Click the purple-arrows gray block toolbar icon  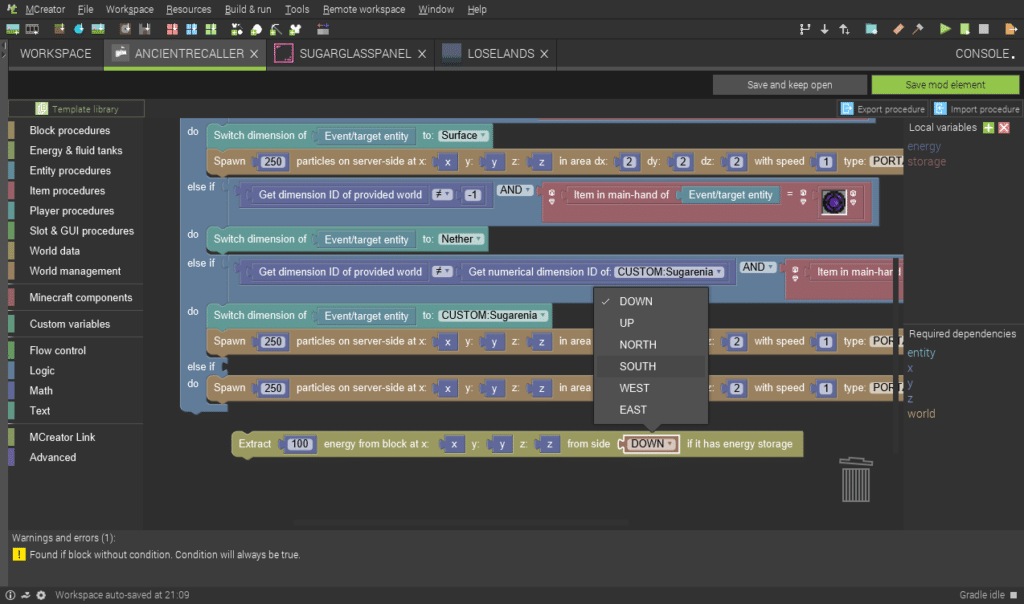point(323,29)
